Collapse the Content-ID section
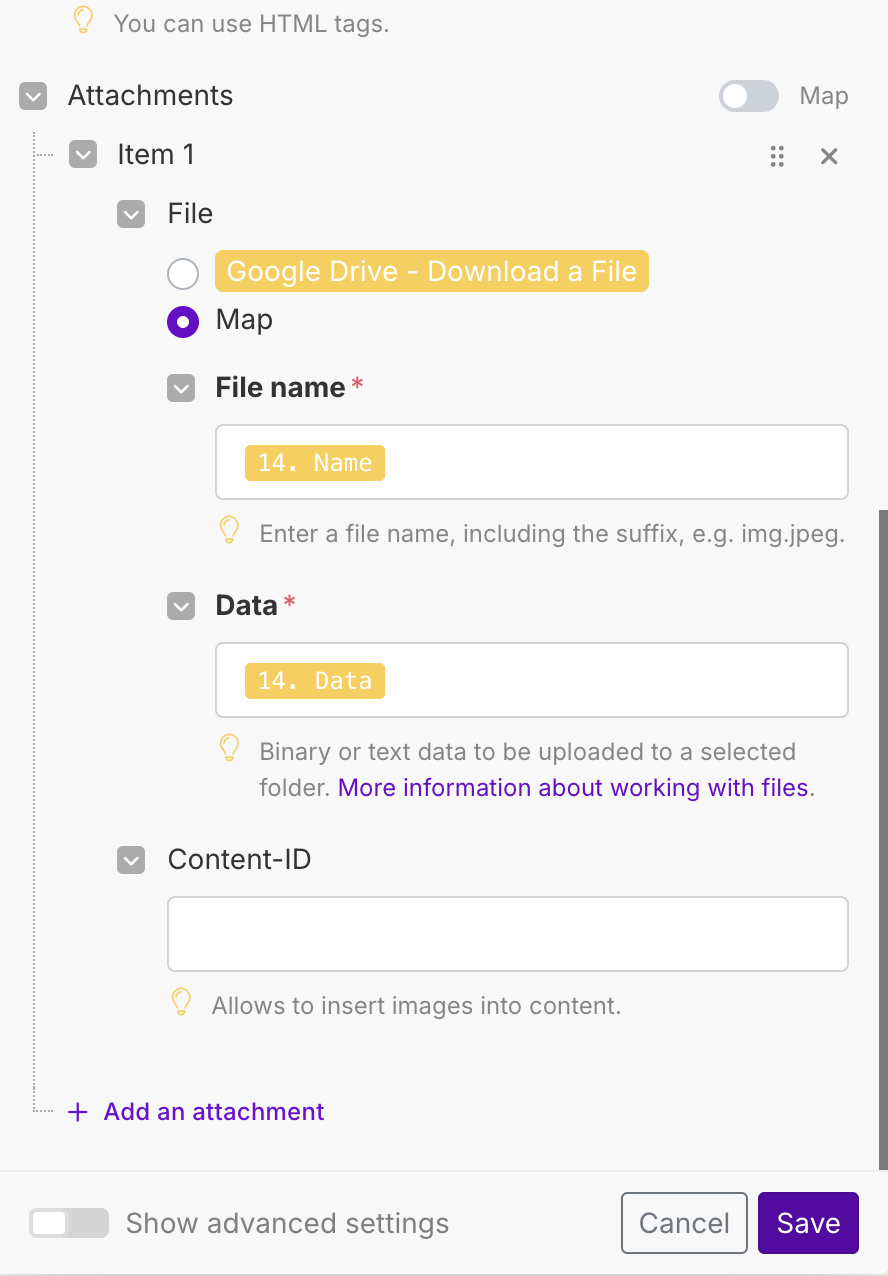The image size is (888, 1276). click(131, 860)
